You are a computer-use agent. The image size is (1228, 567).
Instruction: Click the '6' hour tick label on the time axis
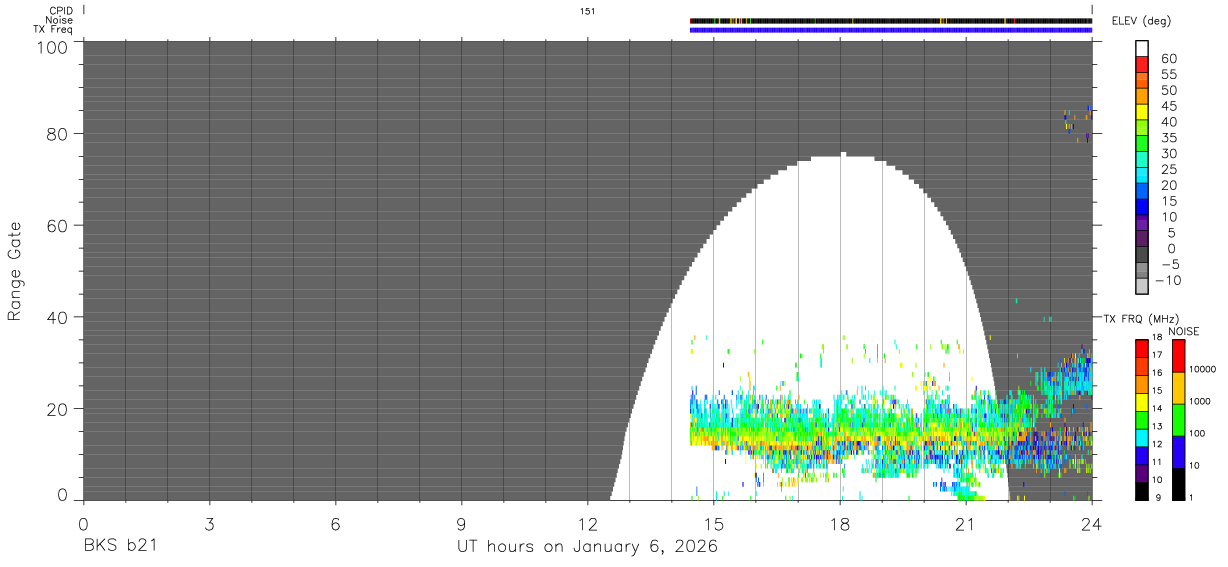point(335,523)
